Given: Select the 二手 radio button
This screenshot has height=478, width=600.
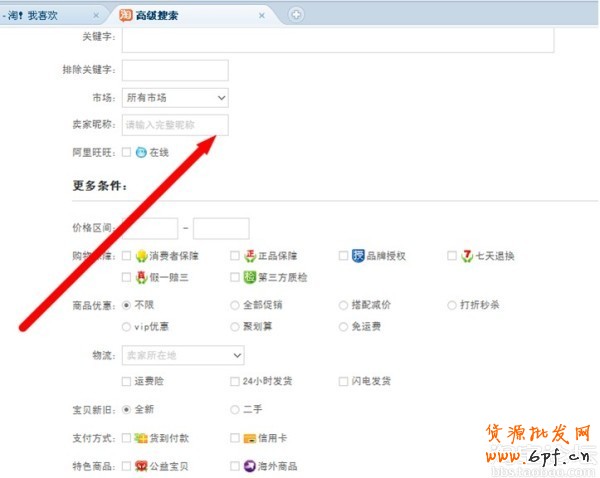Looking at the screenshot, I should click(x=235, y=409).
